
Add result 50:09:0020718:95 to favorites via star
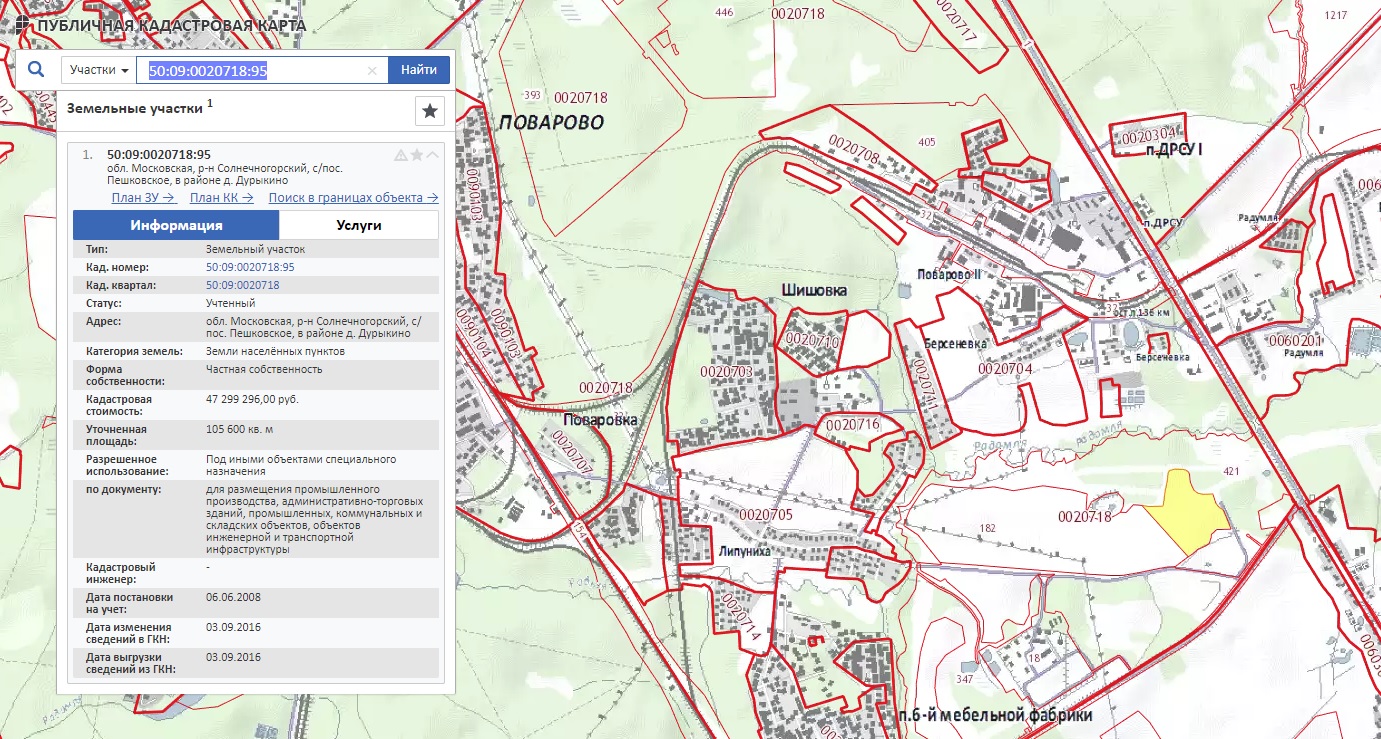tap(417, 155)
